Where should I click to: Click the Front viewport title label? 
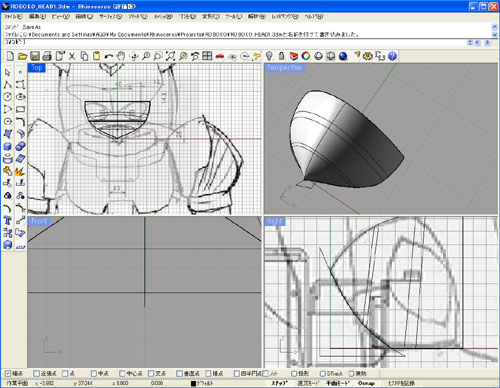(39, 221)
